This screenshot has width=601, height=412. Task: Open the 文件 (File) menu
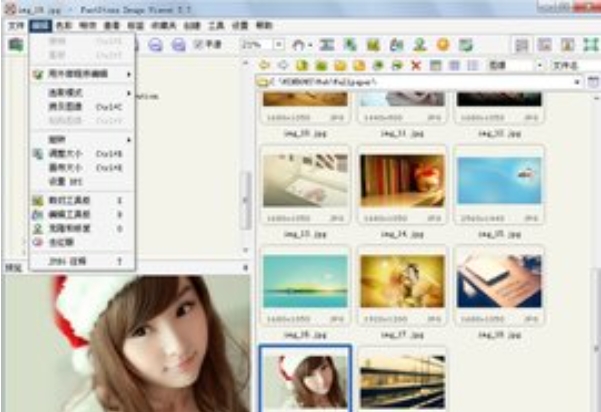point(16,26)
